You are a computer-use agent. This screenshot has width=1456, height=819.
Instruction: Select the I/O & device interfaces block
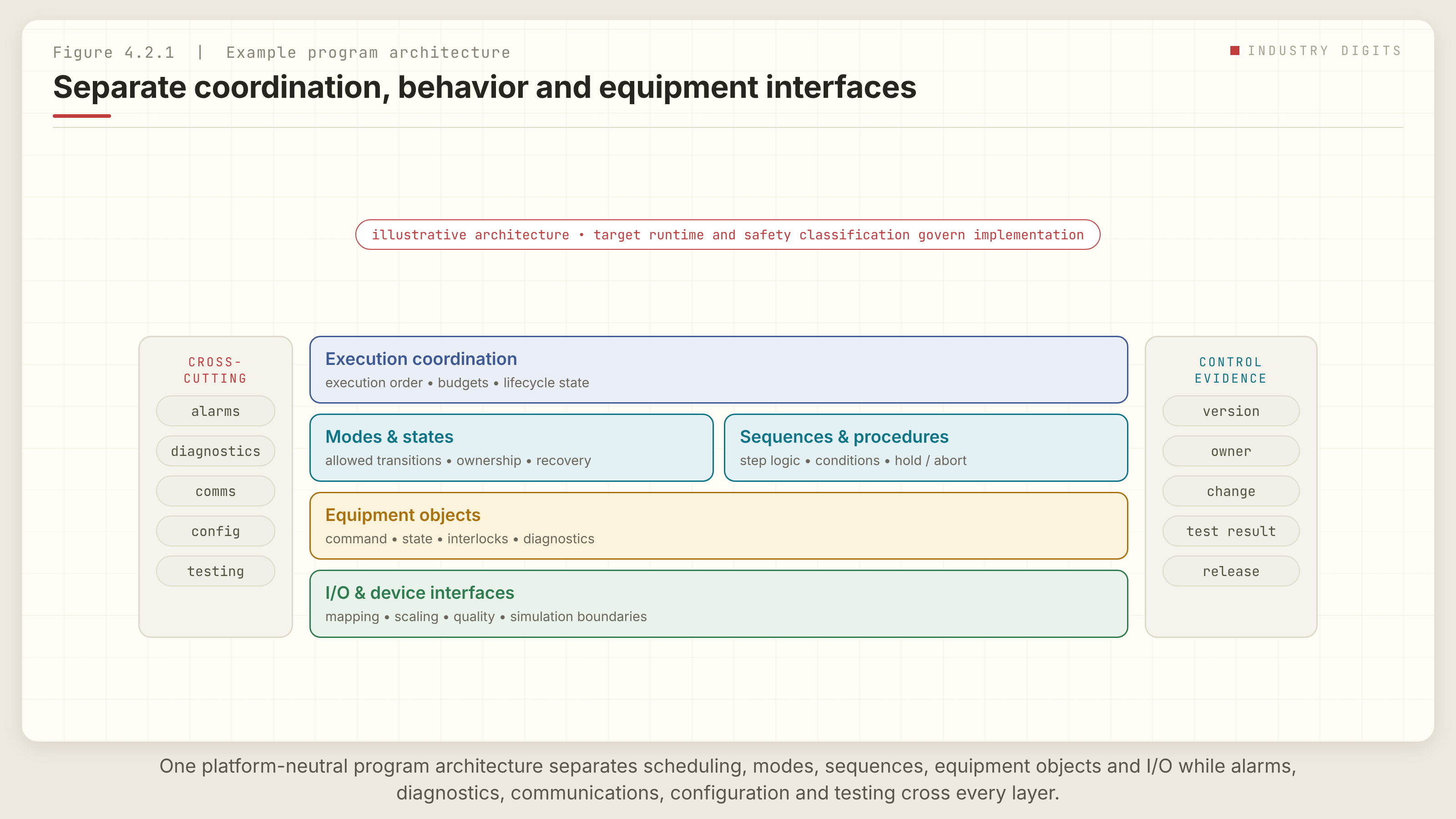point(718,604)
